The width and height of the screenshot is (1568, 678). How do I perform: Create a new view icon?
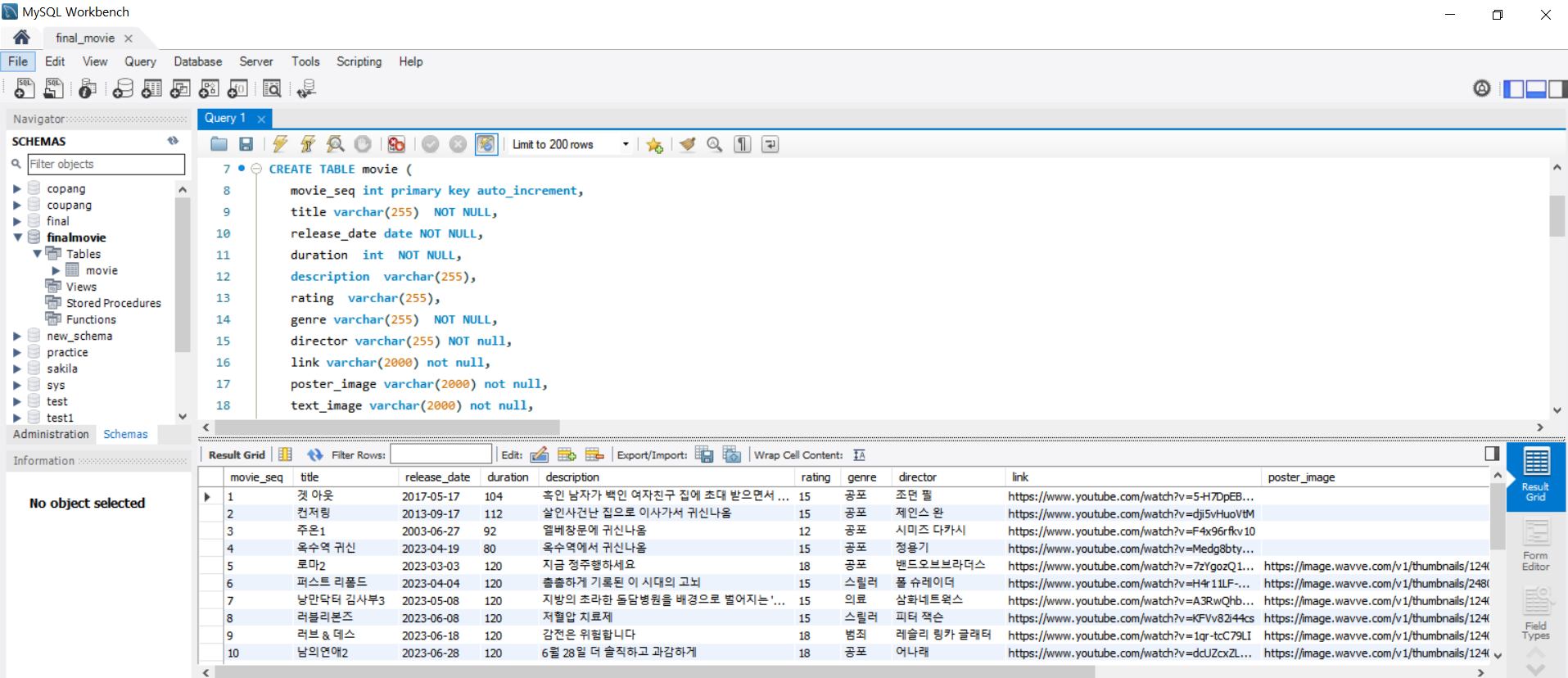point(180,88)
